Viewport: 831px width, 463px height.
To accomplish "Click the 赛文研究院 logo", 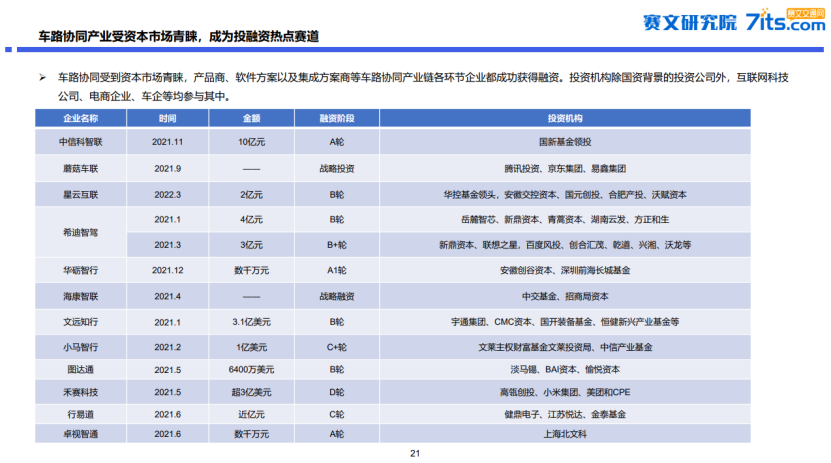I will 689,22.
